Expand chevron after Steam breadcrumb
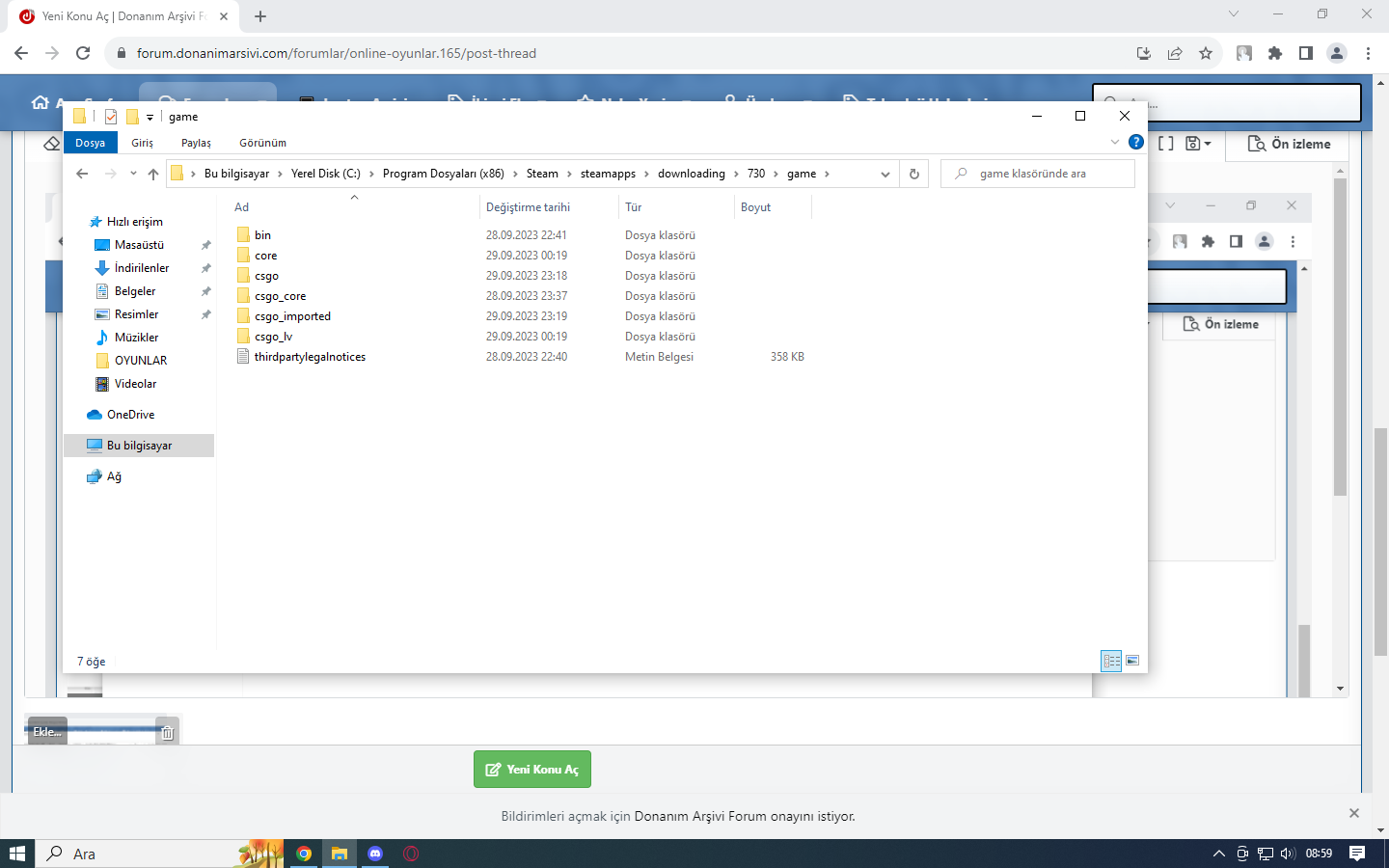This screenshot has width=1389, height=868. (x=569, y=174)
